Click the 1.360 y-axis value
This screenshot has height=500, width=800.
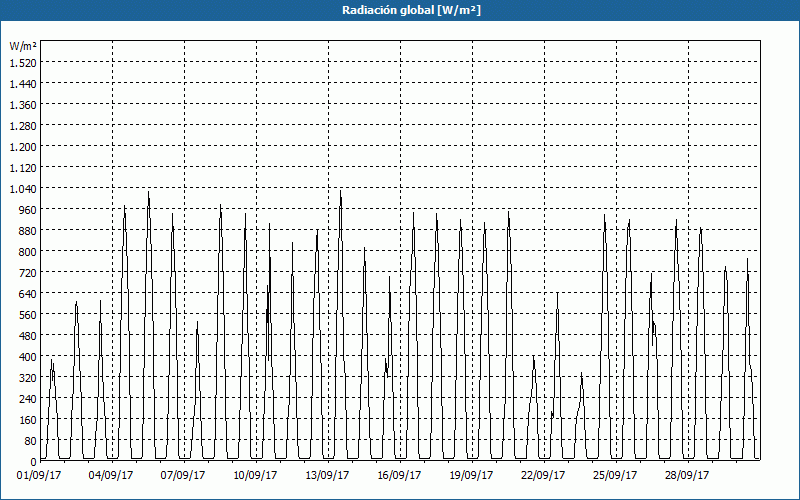point(23,105)
